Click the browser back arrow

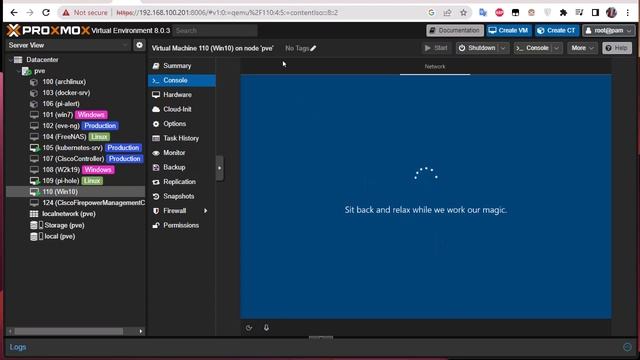point(14,13)
